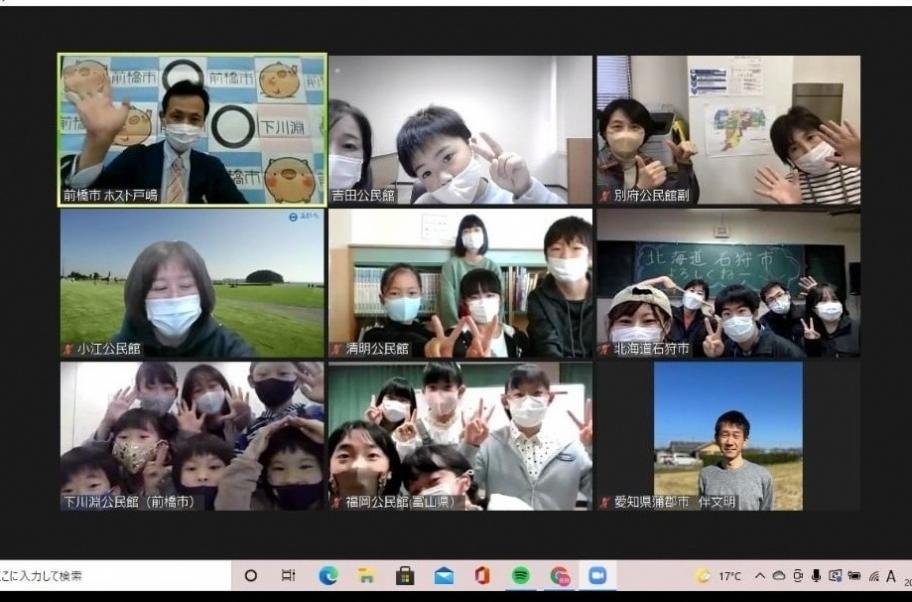This screenshot has height=602, width=912.
Task: Open Spotify from the taskbar
Action: (x=521, y=576)
